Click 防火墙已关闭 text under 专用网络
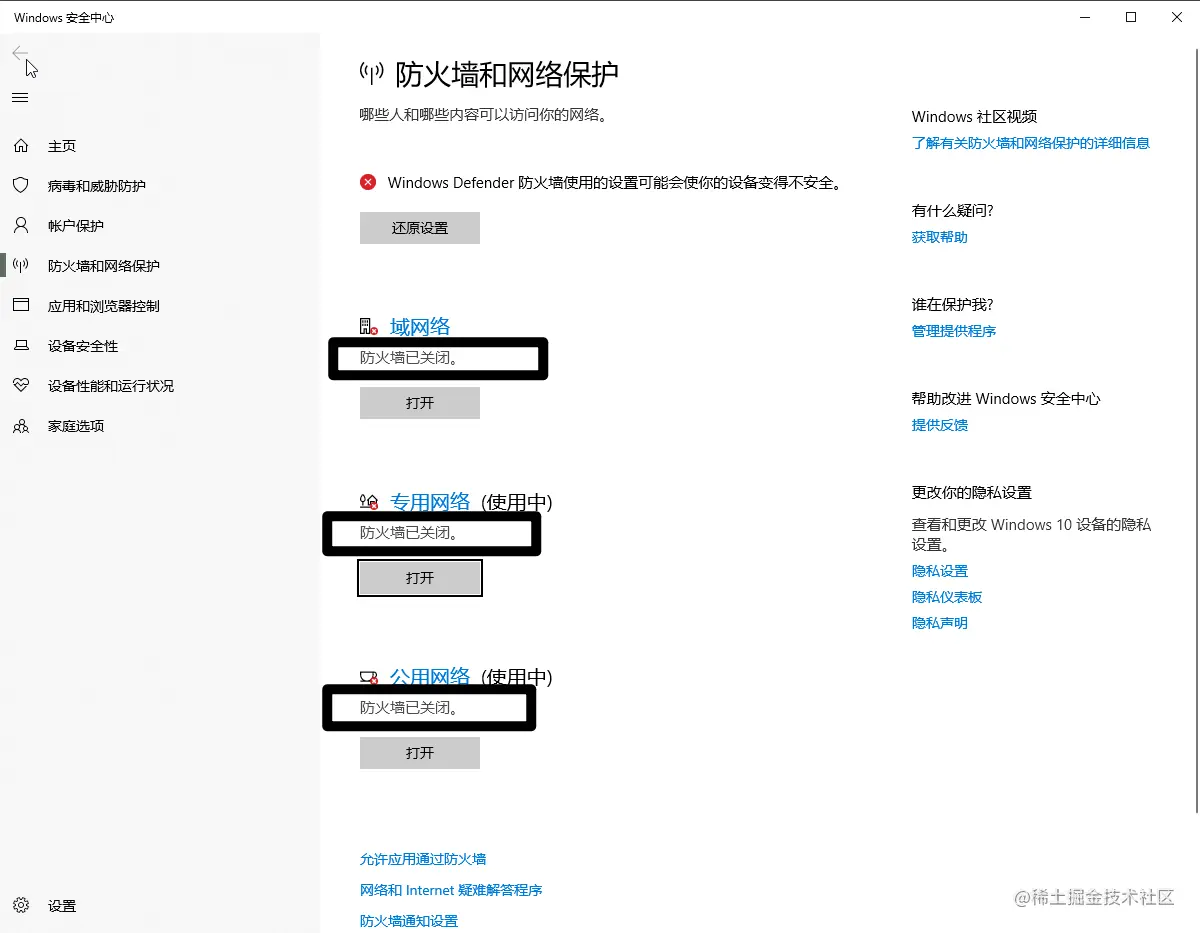The image size is (1200, 933). coord(409,533)
